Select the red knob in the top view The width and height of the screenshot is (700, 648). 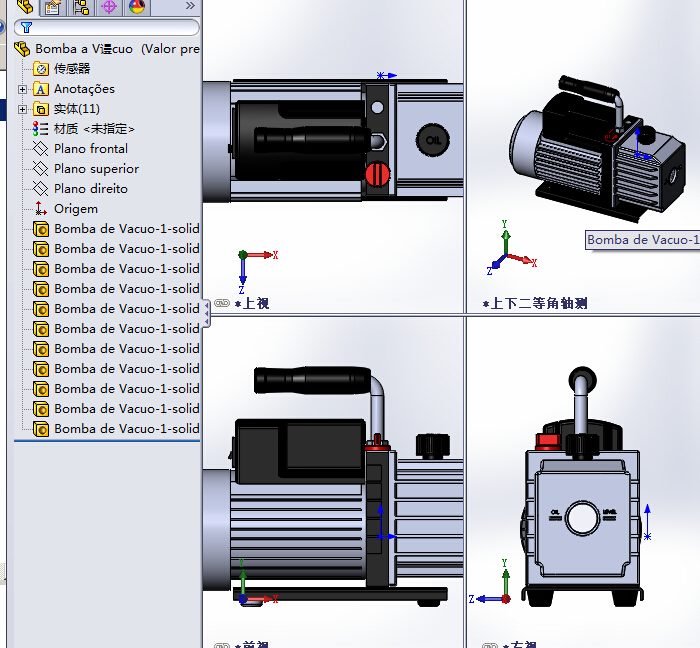378,174
